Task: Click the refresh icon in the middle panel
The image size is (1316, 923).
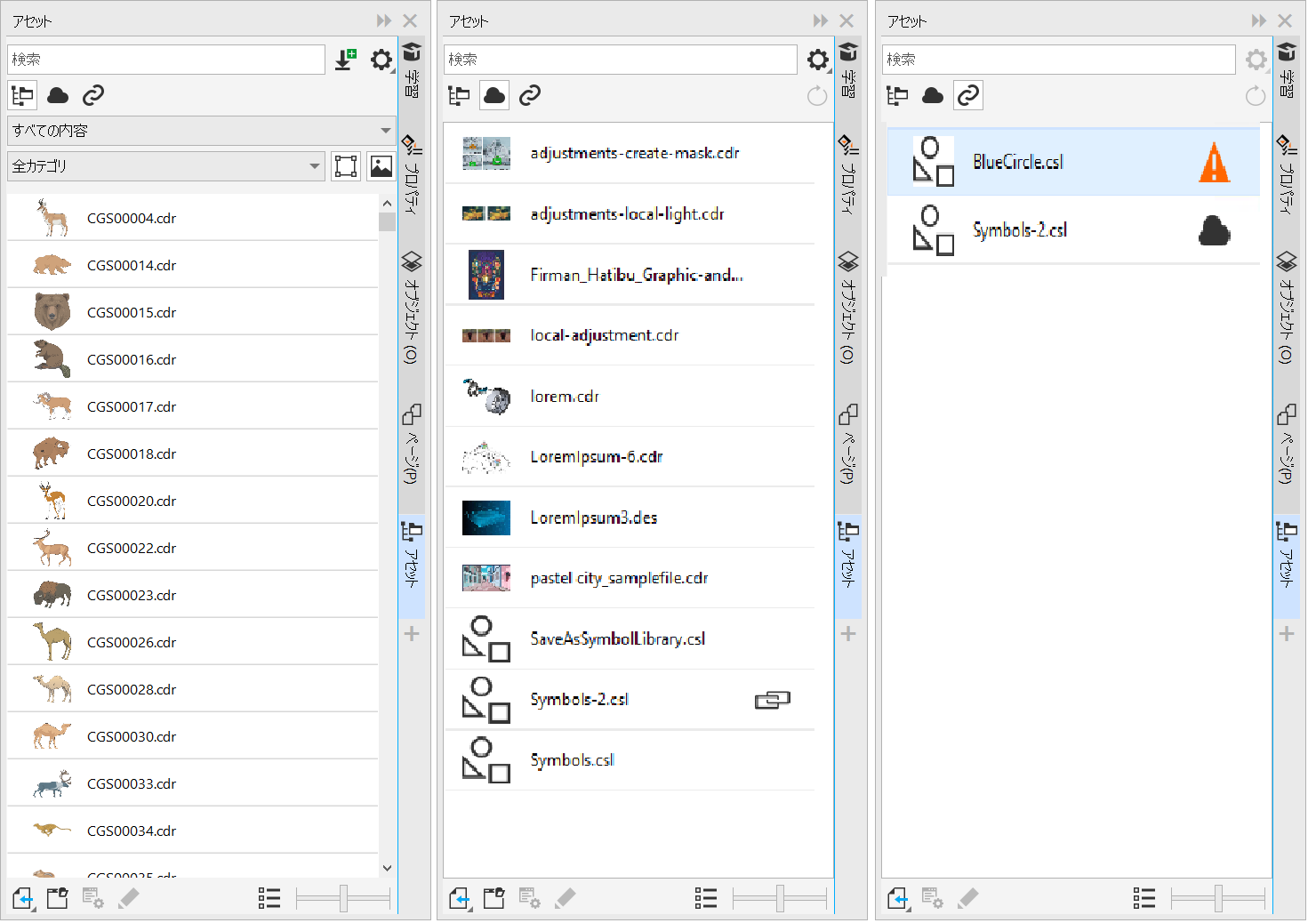Action: [x=816, y=96]
